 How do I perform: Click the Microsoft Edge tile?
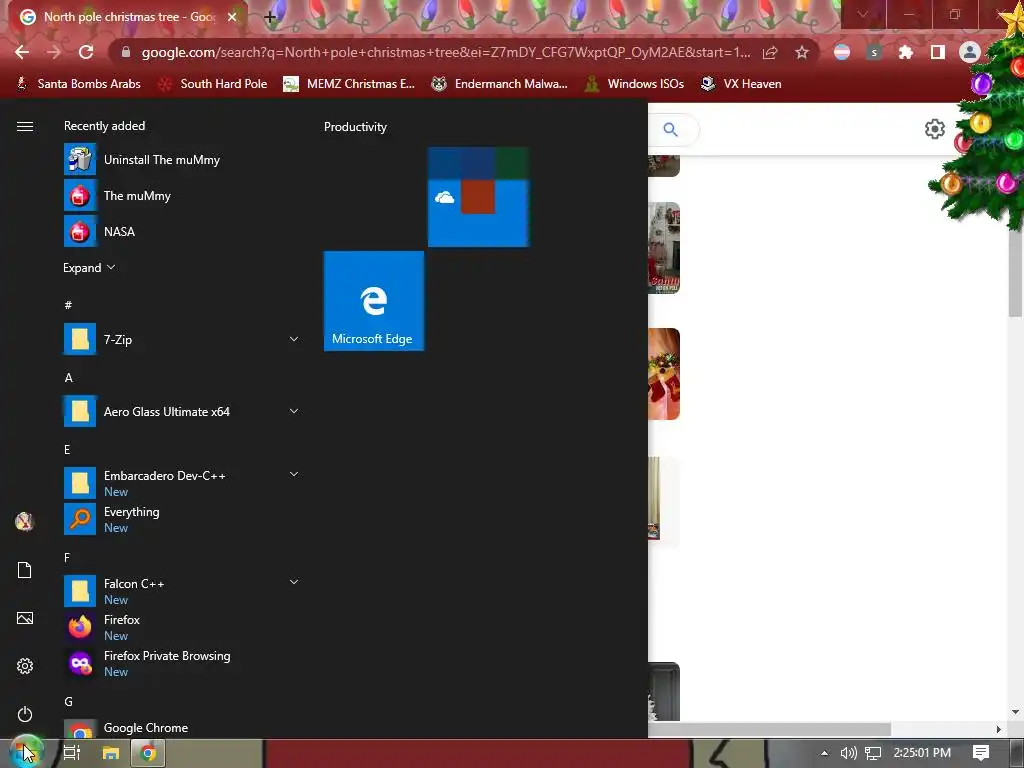click(x=374, y=301)
